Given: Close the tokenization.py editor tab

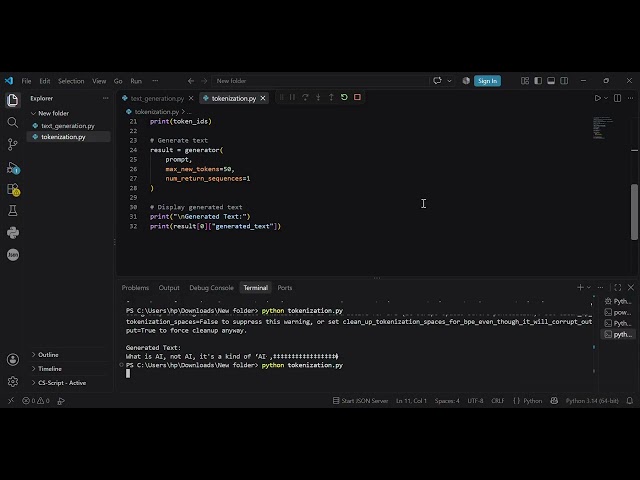Looking at the screenshot, I should click(x=263, y=98).
